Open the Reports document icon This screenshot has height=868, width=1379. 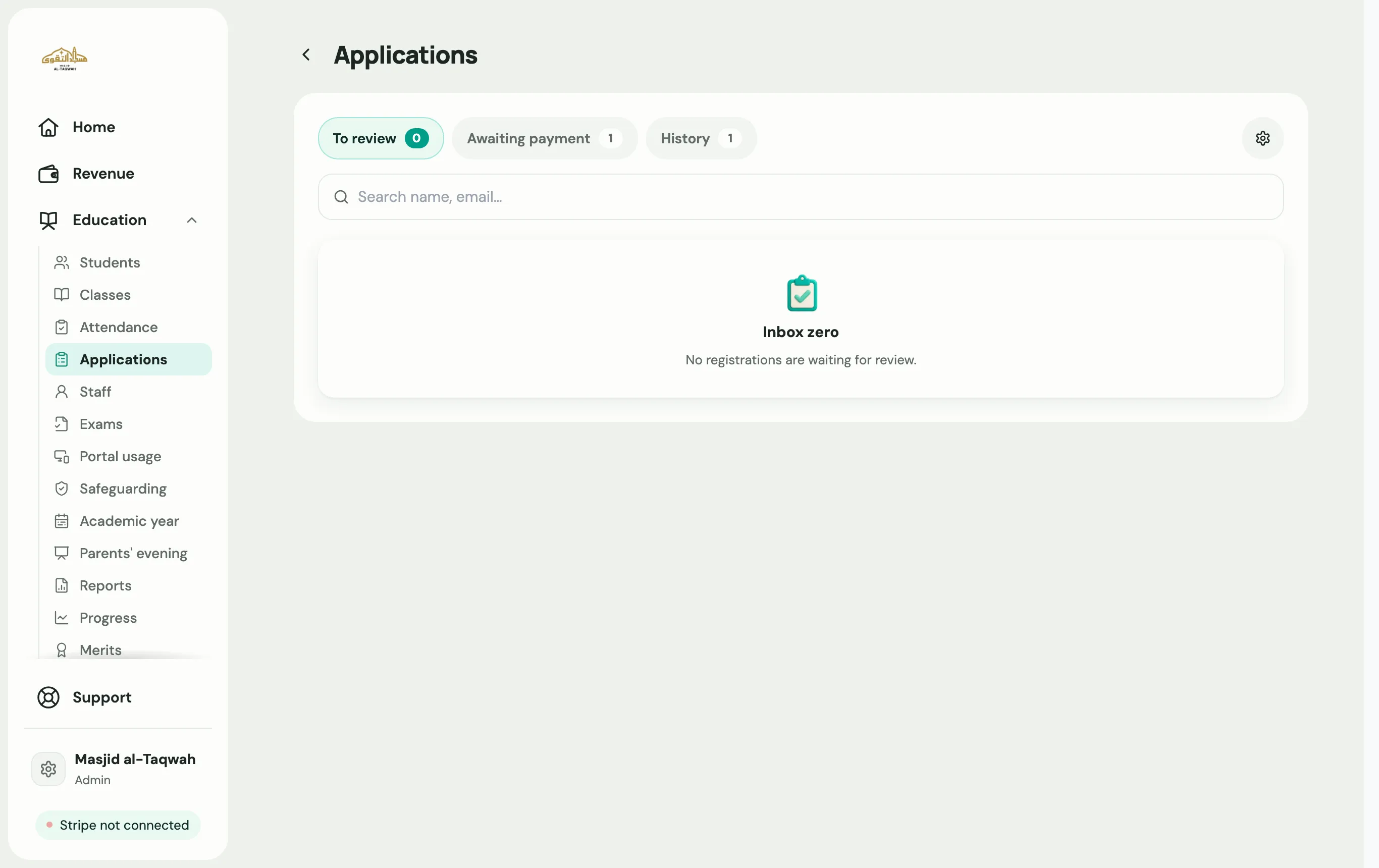click(61, 586)
